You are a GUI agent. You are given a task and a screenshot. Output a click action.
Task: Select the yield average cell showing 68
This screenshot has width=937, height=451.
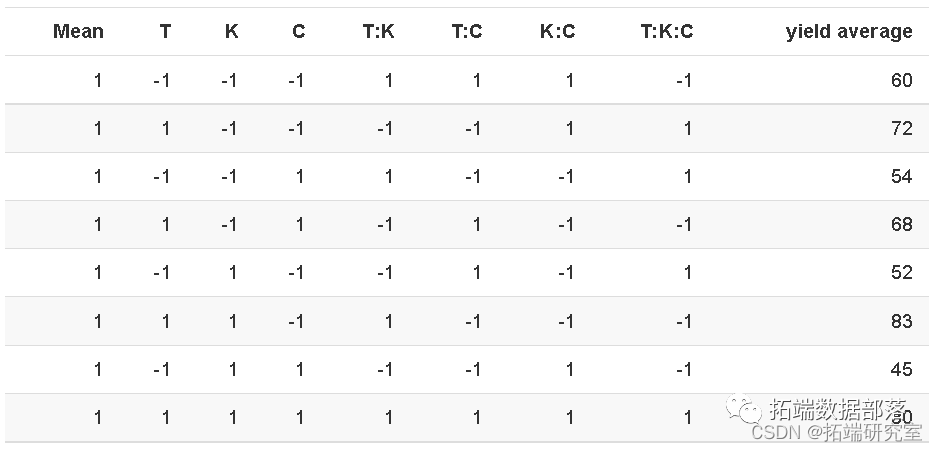pyautogui.click(x=901, y=225)
